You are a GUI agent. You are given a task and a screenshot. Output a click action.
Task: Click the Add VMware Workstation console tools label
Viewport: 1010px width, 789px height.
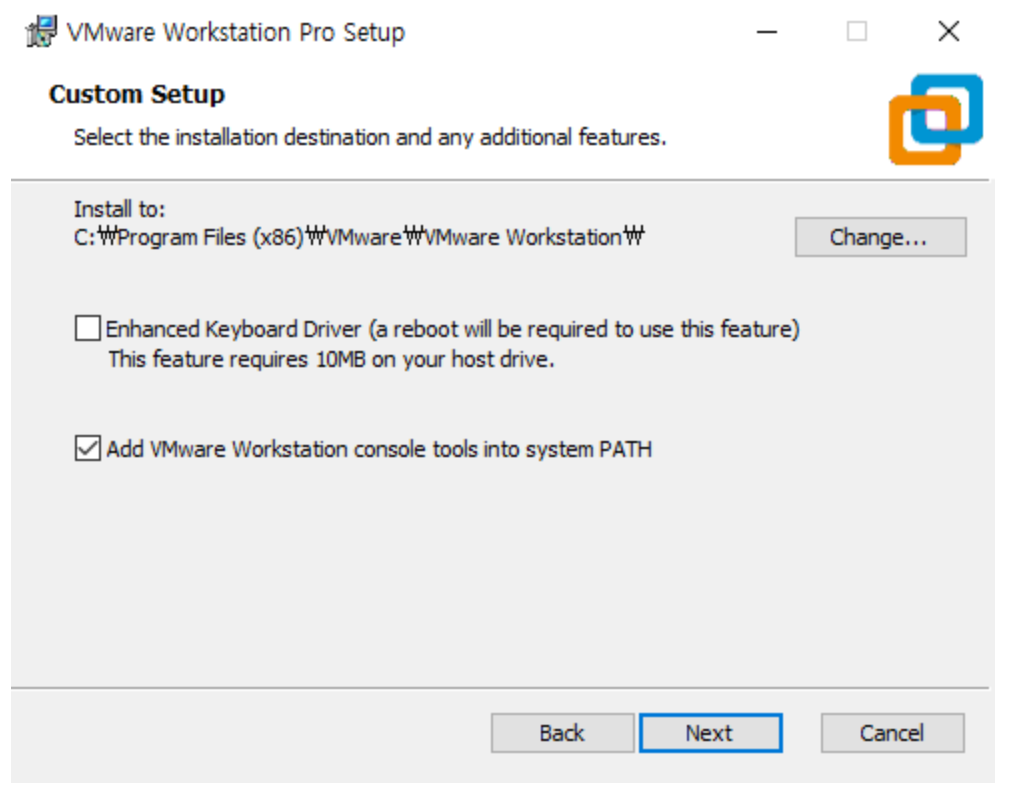coord(379,450)
